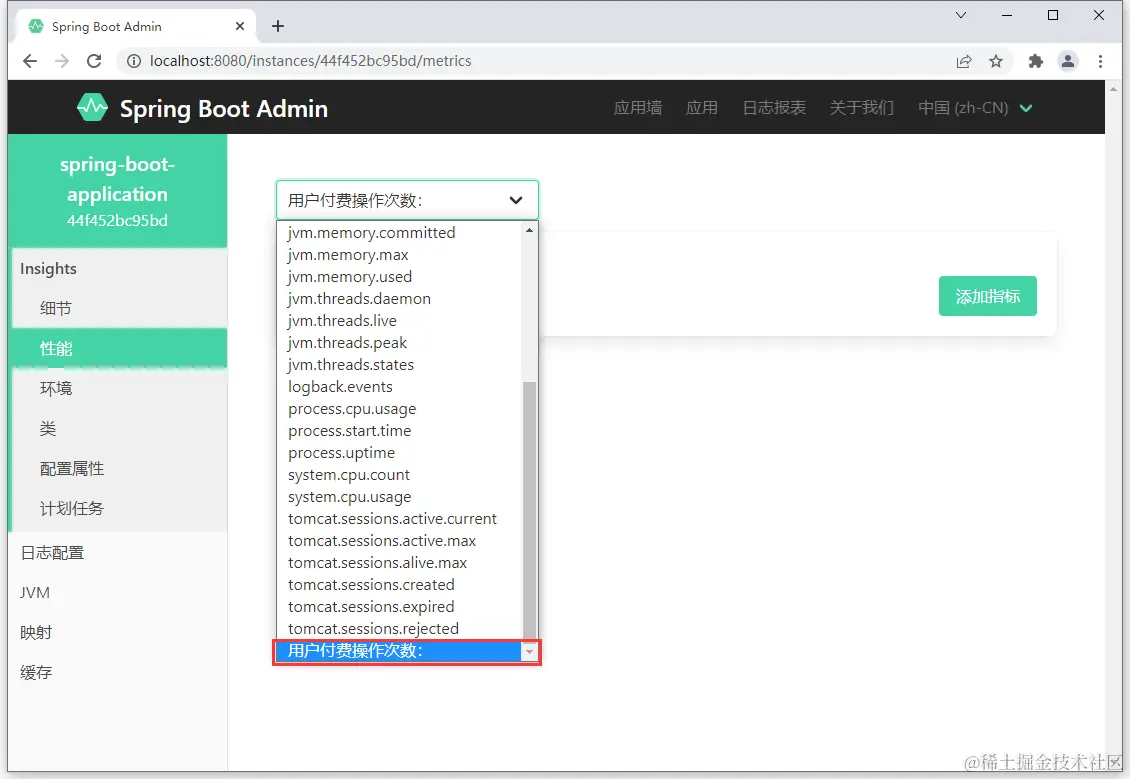The width and height of the screenshot is (1130, 779).
Task: Select system.cpu.usage option
Action: click(400, 497)
